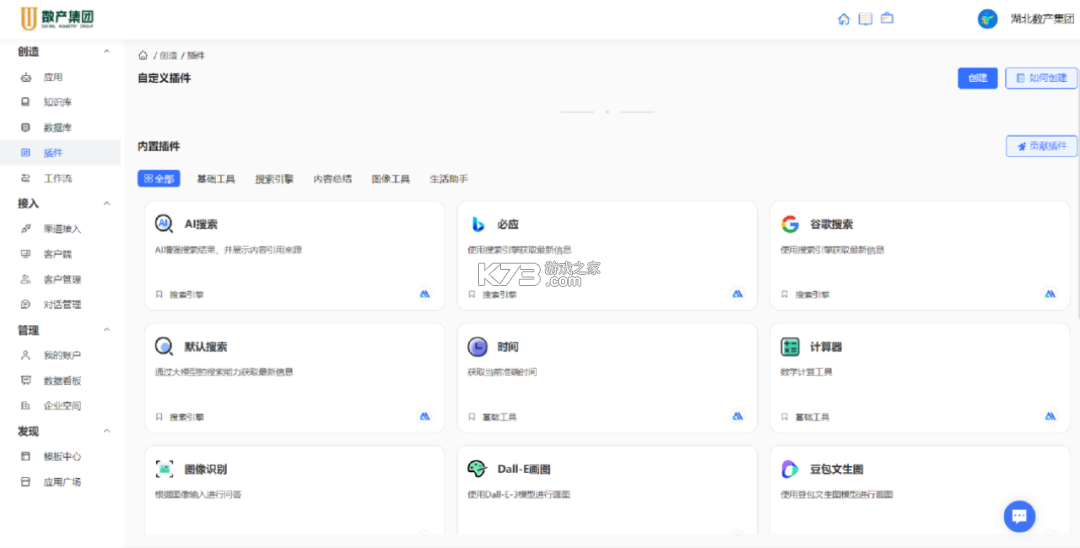This screenshot has height=548, width=1080.
Task: Open 数据库 in the sidebar
Action: click(x=60, y=127)
